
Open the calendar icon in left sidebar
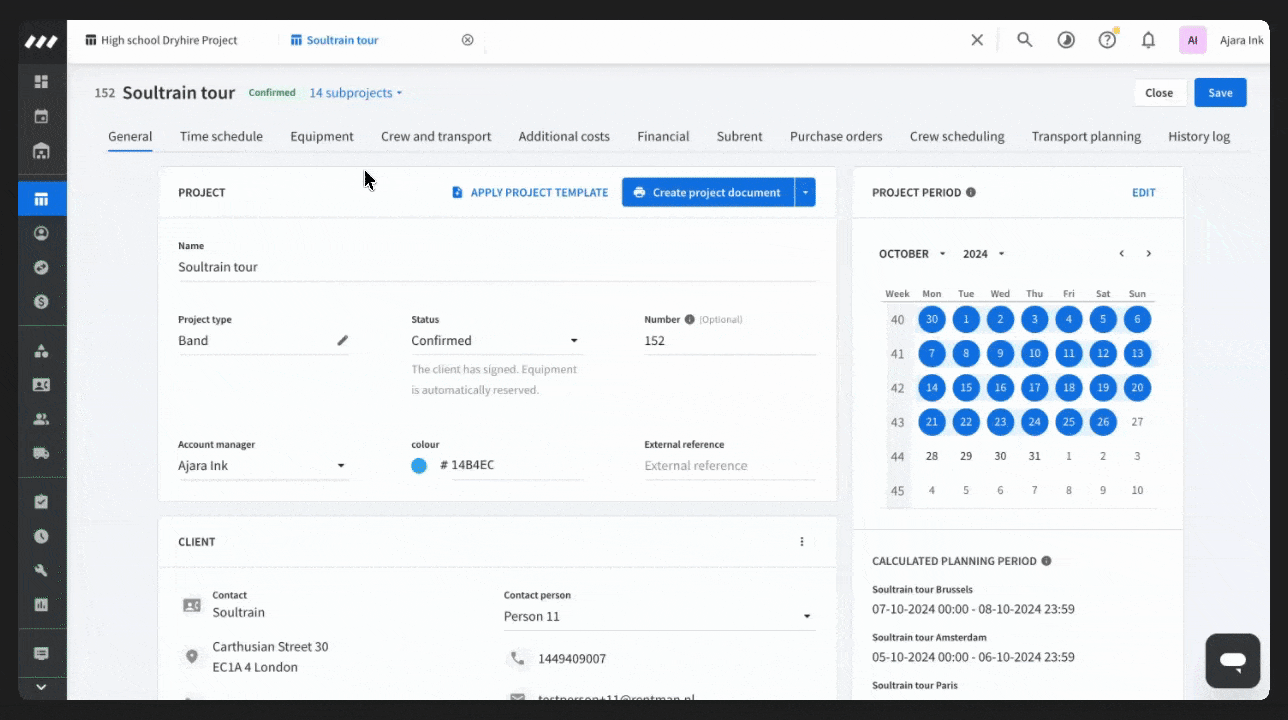pos(41,116)
